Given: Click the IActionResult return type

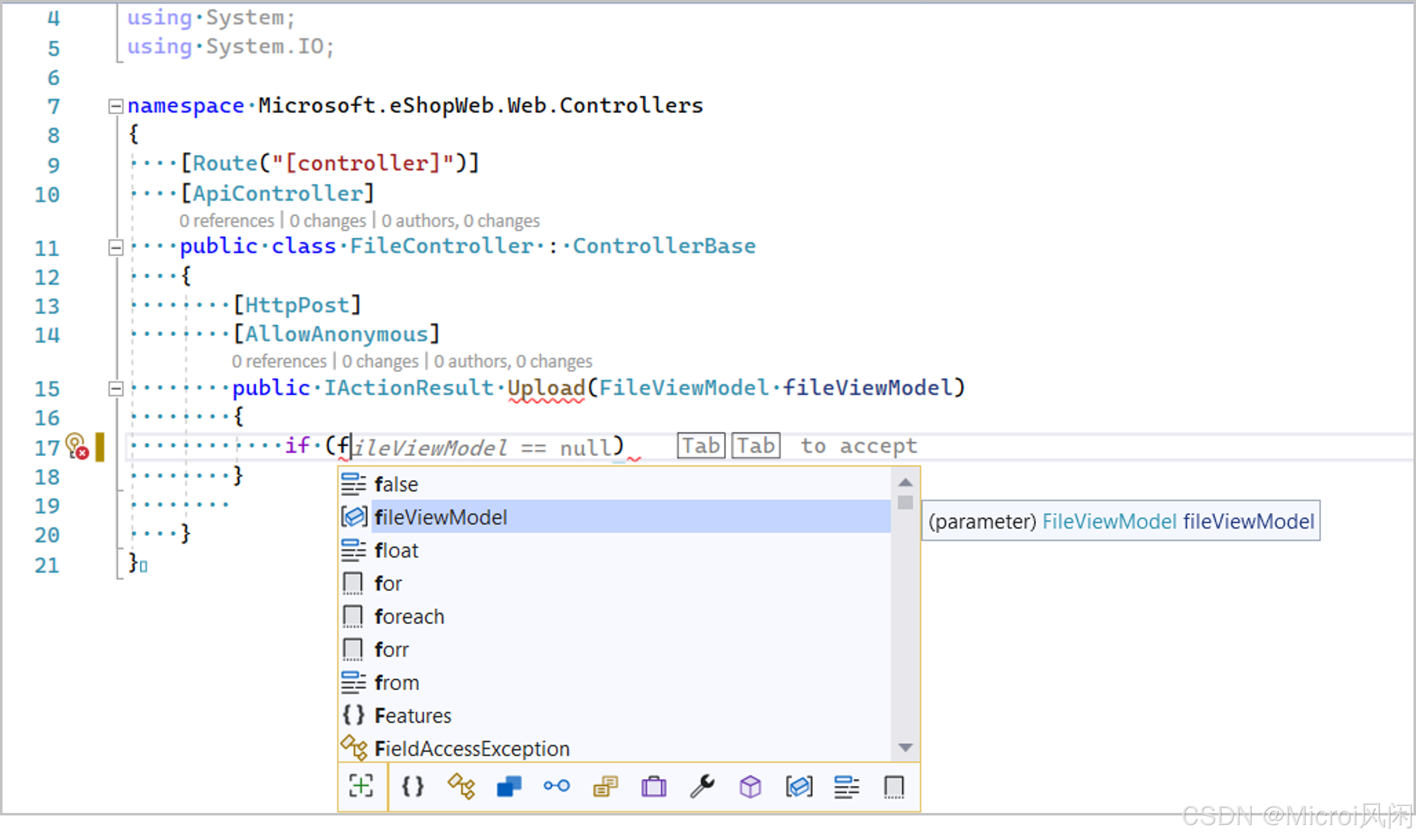Looking at the screenshot, I should pyautogui.click(x=409, y=388).
